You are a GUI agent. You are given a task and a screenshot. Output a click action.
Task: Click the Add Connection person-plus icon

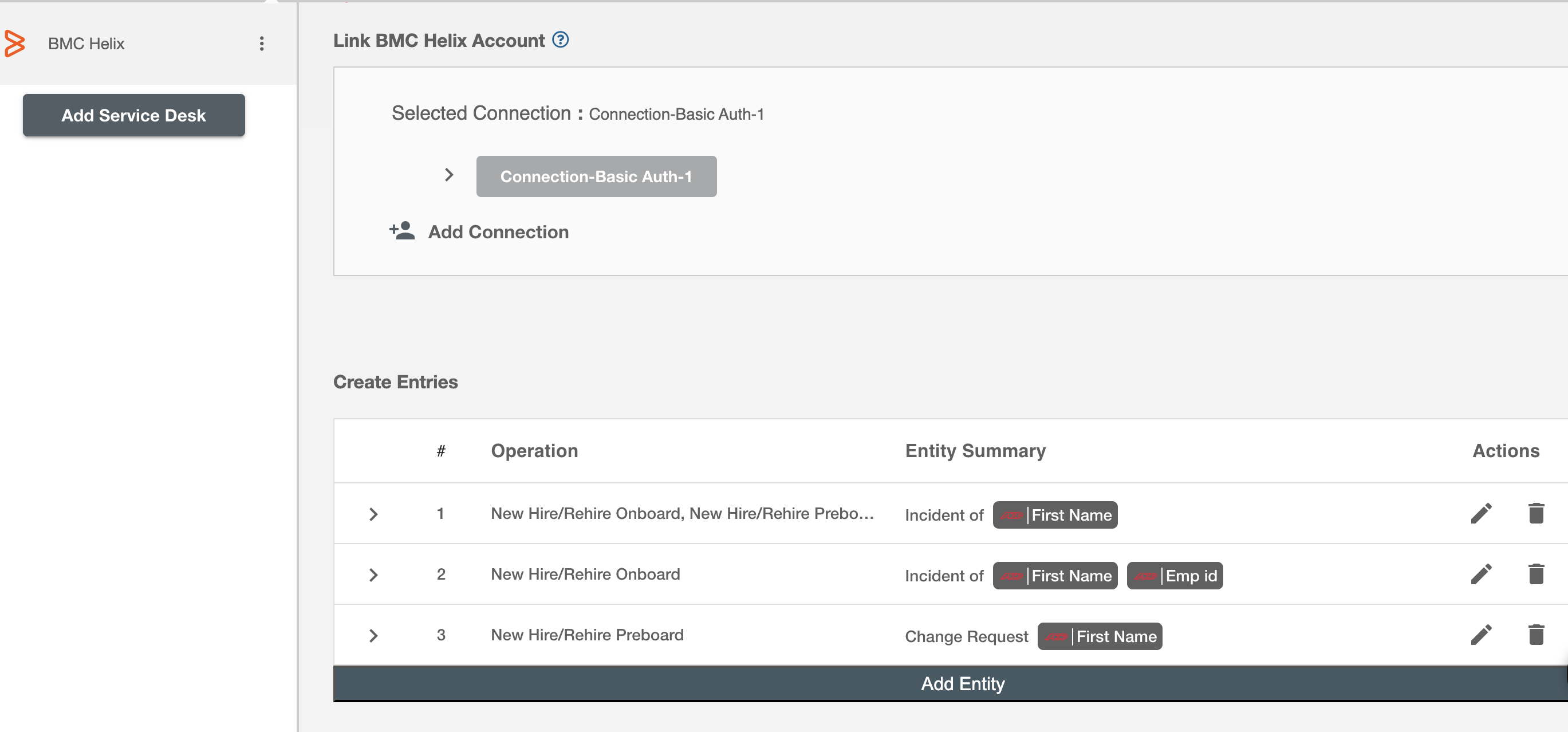[402, 232]
